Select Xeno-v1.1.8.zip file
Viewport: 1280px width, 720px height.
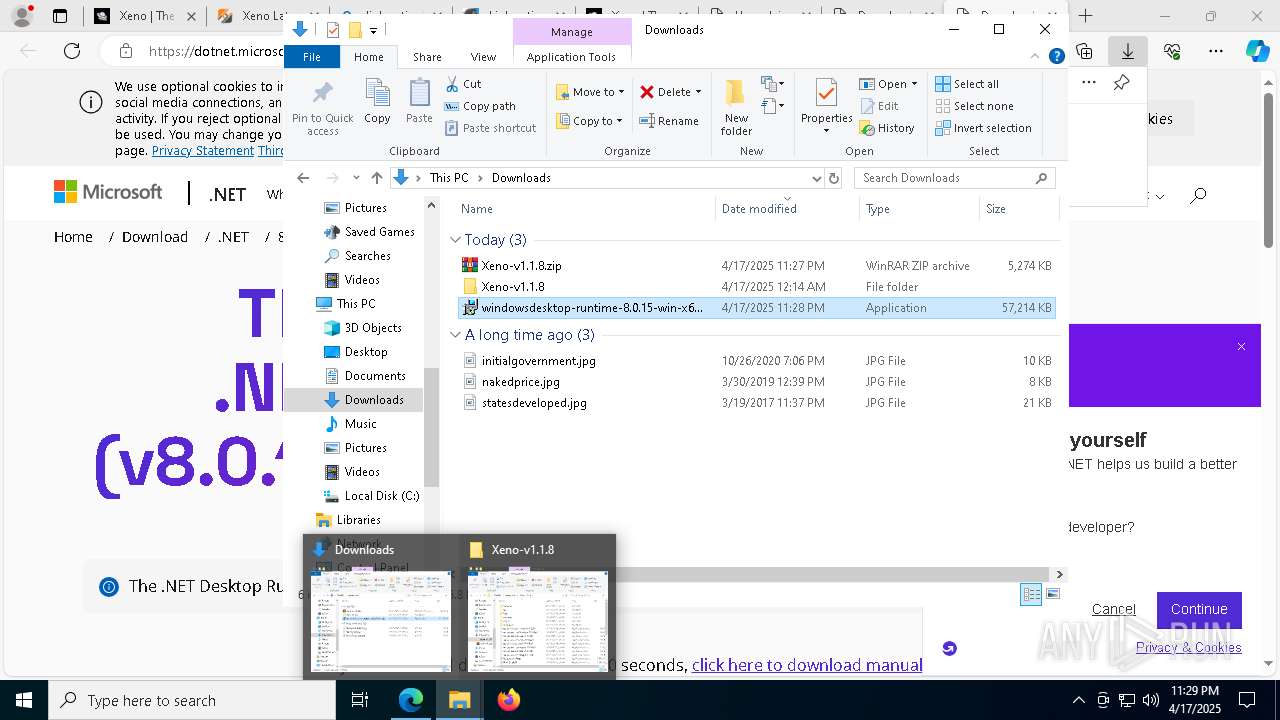point(521,266)
